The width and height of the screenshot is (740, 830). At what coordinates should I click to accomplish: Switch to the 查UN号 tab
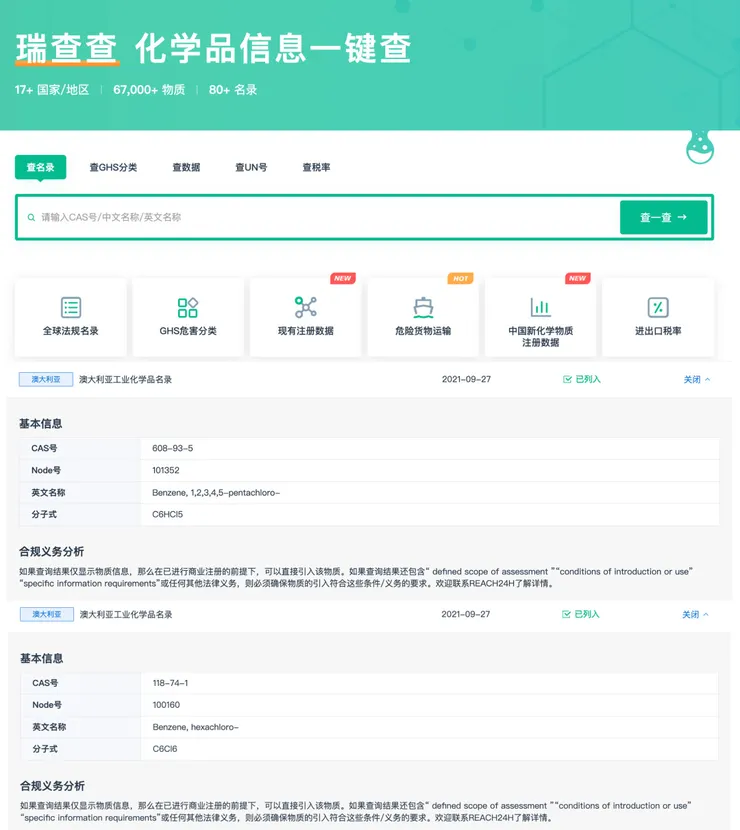pyautogui.click(x=251, y=167)
